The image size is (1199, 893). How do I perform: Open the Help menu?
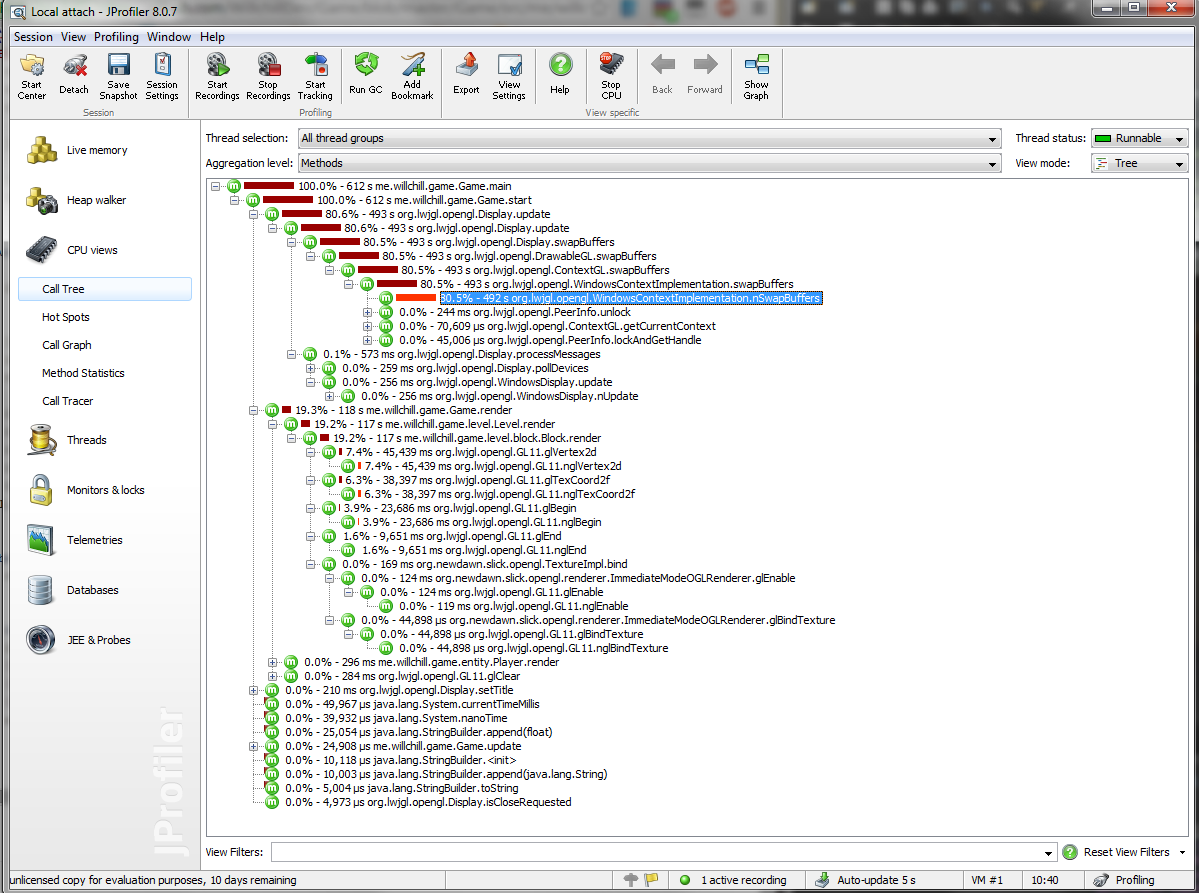click(x=213, y=37)
